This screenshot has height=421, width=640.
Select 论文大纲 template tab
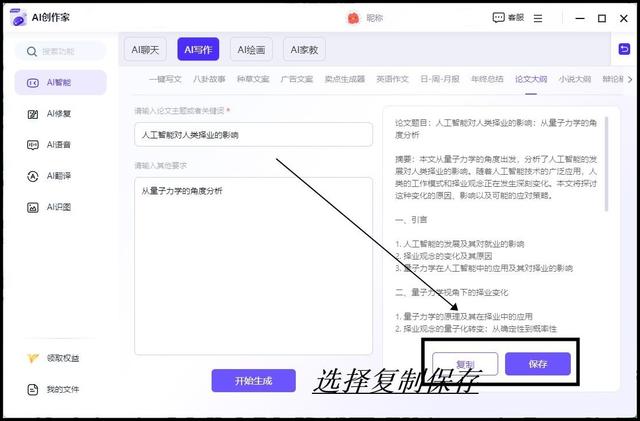tap(531, 79)
